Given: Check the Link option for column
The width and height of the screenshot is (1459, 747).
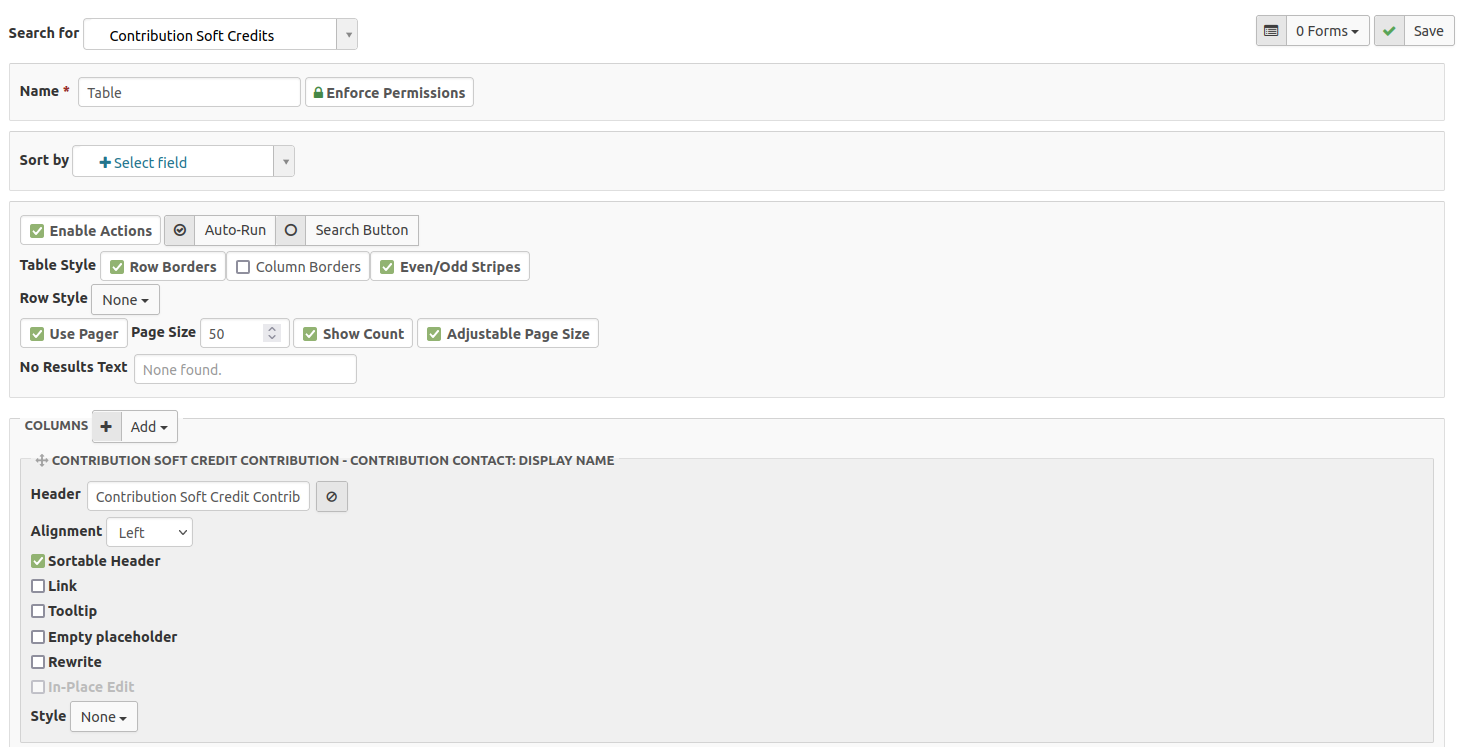Looking at the screenshot, I should pyautogui.click(x=38, y=586).
